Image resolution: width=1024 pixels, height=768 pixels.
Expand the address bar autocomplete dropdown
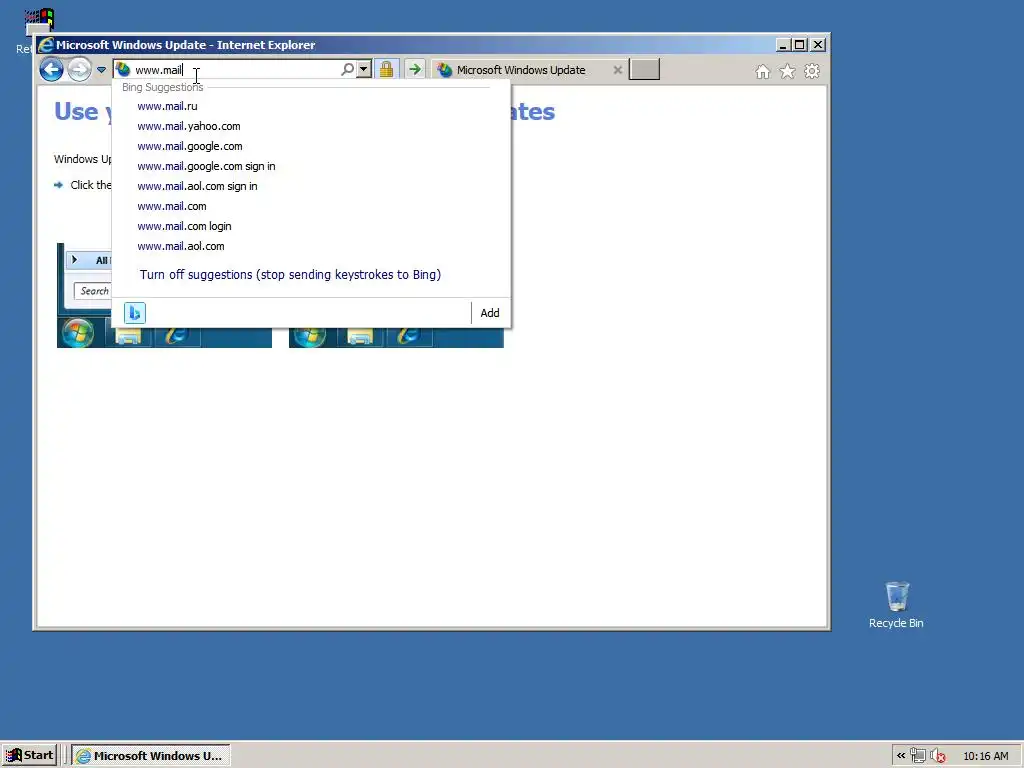pos(364,69)
